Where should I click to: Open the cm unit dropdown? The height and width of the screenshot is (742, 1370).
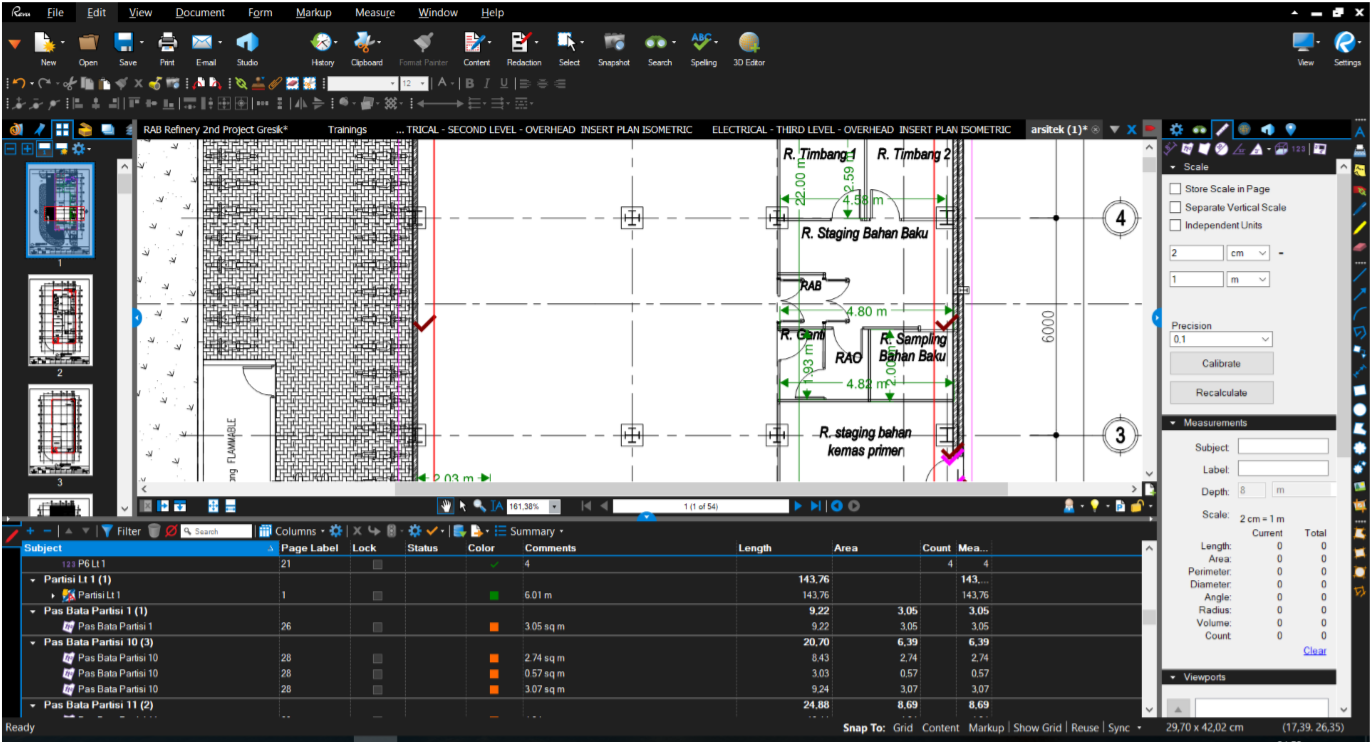(1248, 254)
